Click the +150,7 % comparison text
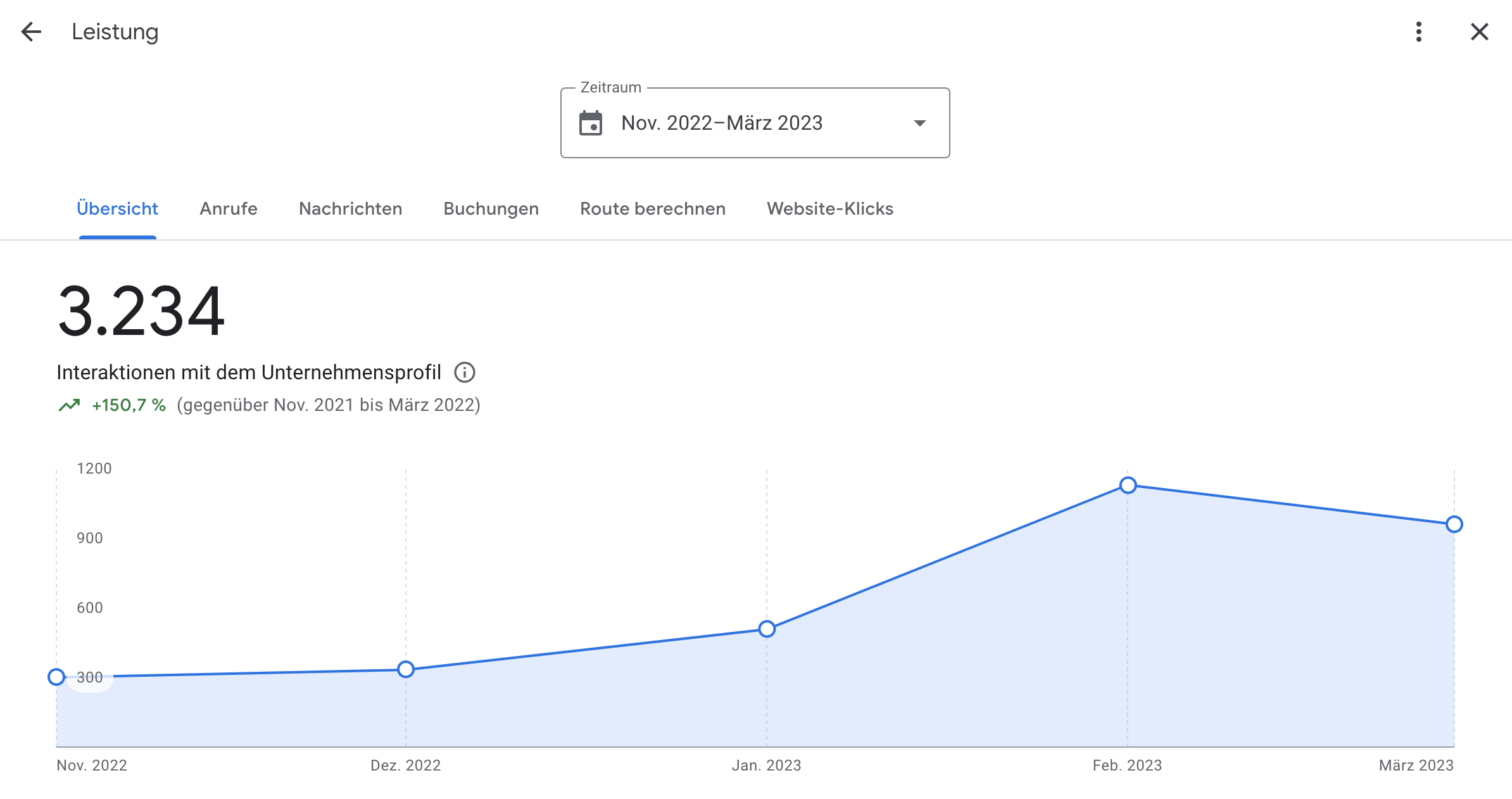Screen dimensions: 1512x799 pyautogui.click(x=129, y=405)
